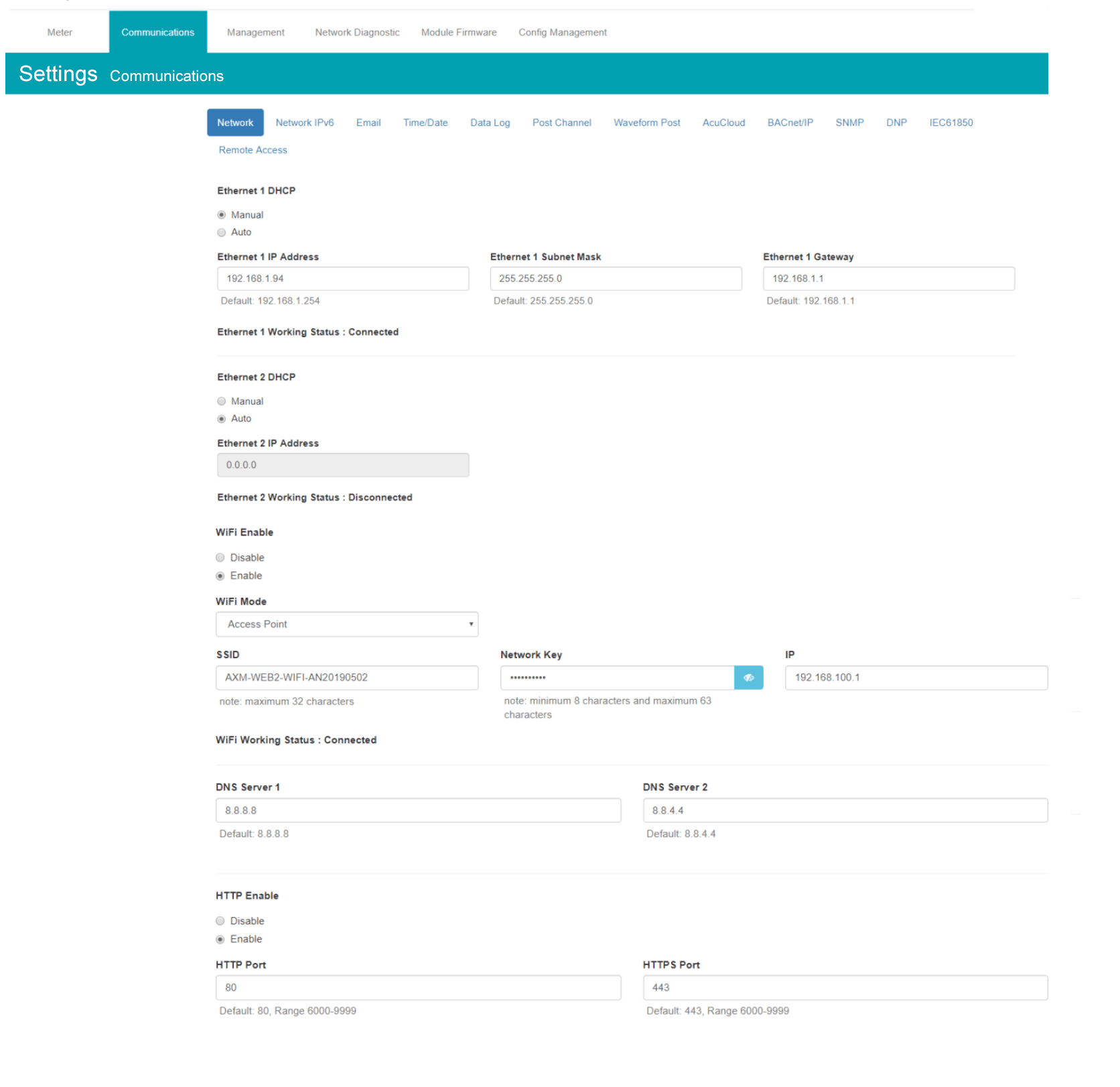Click the SSID input field
This screenshot has height=1087, width=1120.
tap(347, 678)
